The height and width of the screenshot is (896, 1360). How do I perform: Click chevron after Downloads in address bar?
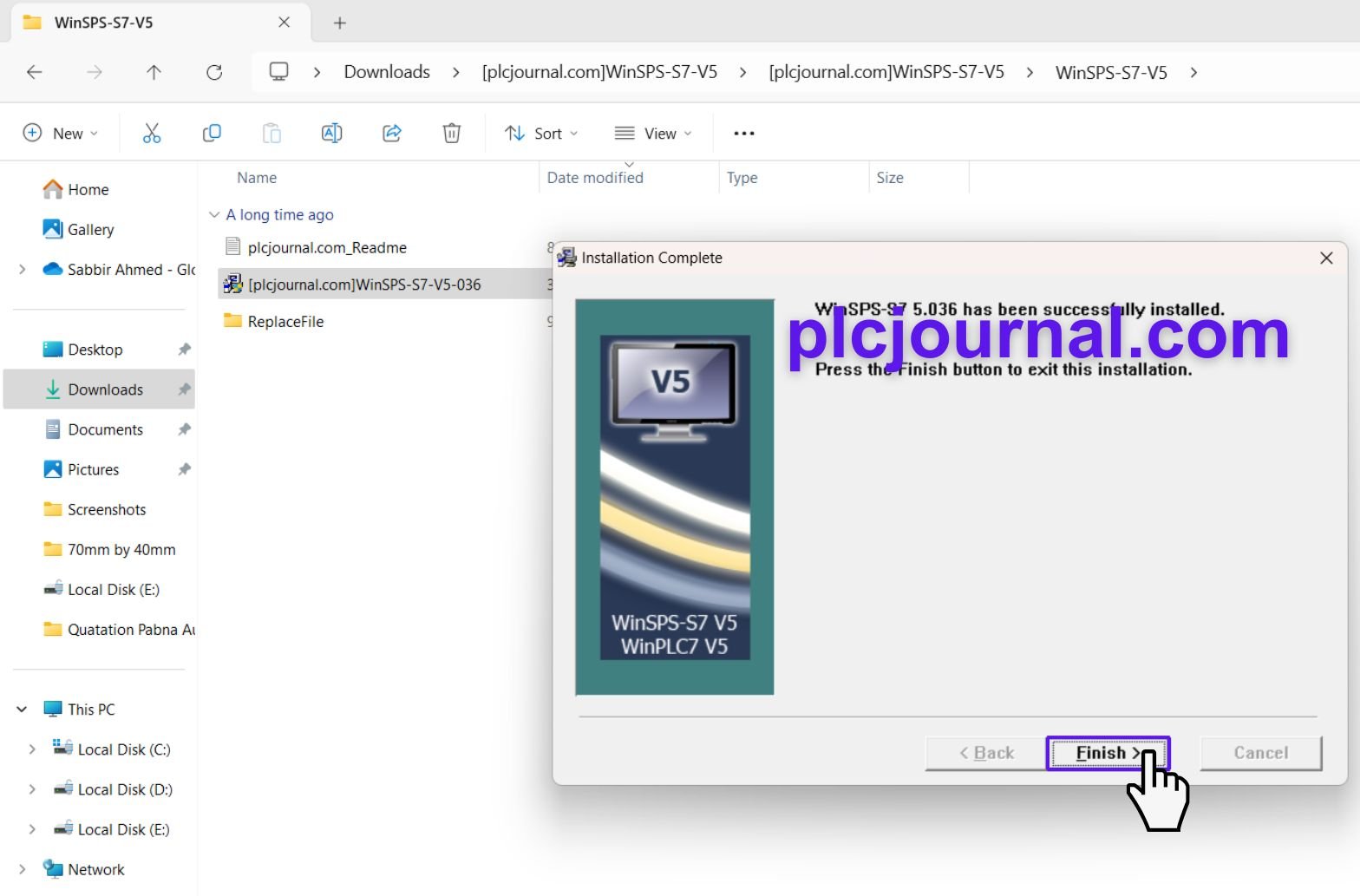click(456, 72)
